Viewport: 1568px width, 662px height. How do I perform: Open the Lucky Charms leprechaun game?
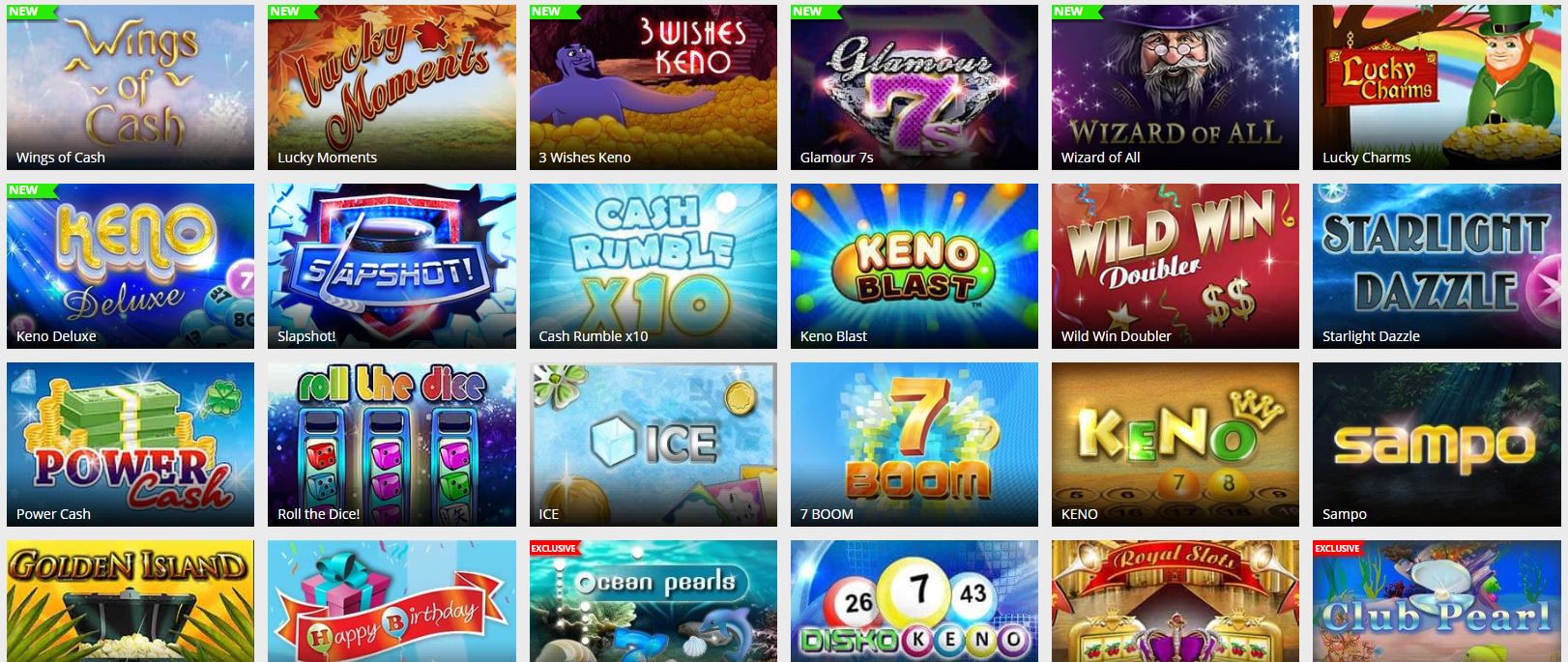pos(1437,88)
